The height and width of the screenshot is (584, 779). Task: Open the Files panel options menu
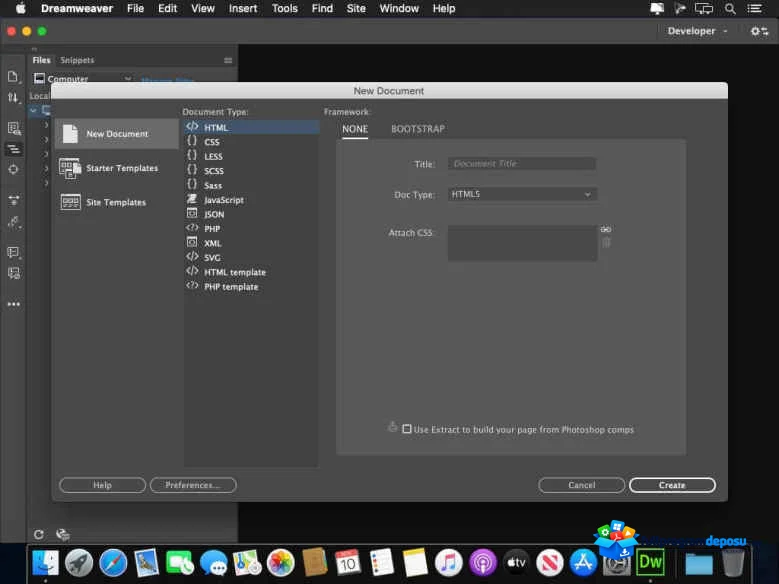coord(228,60)
